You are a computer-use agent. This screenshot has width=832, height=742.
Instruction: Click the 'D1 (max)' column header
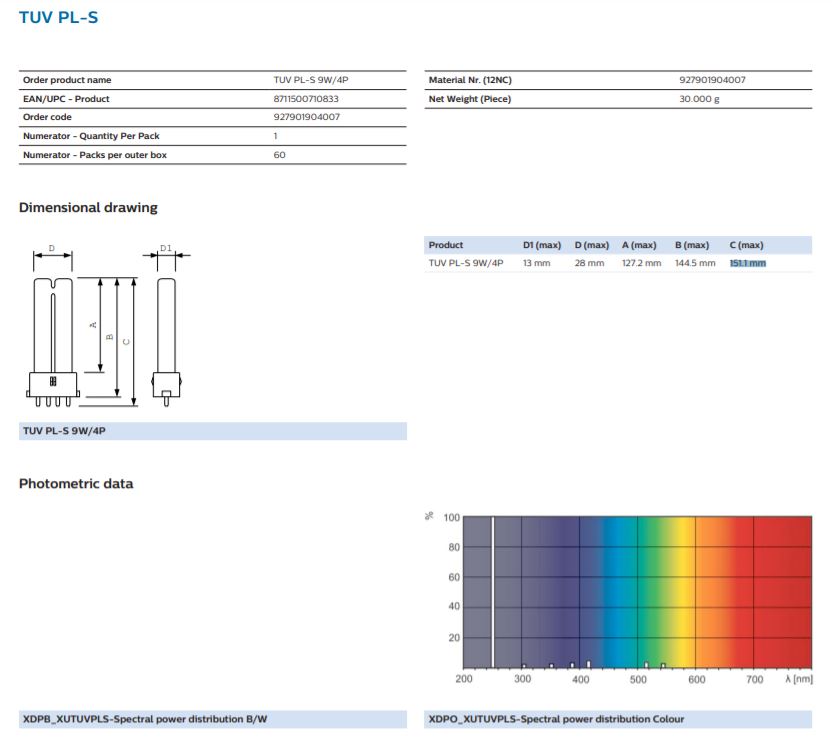click(x=542, y=245)
